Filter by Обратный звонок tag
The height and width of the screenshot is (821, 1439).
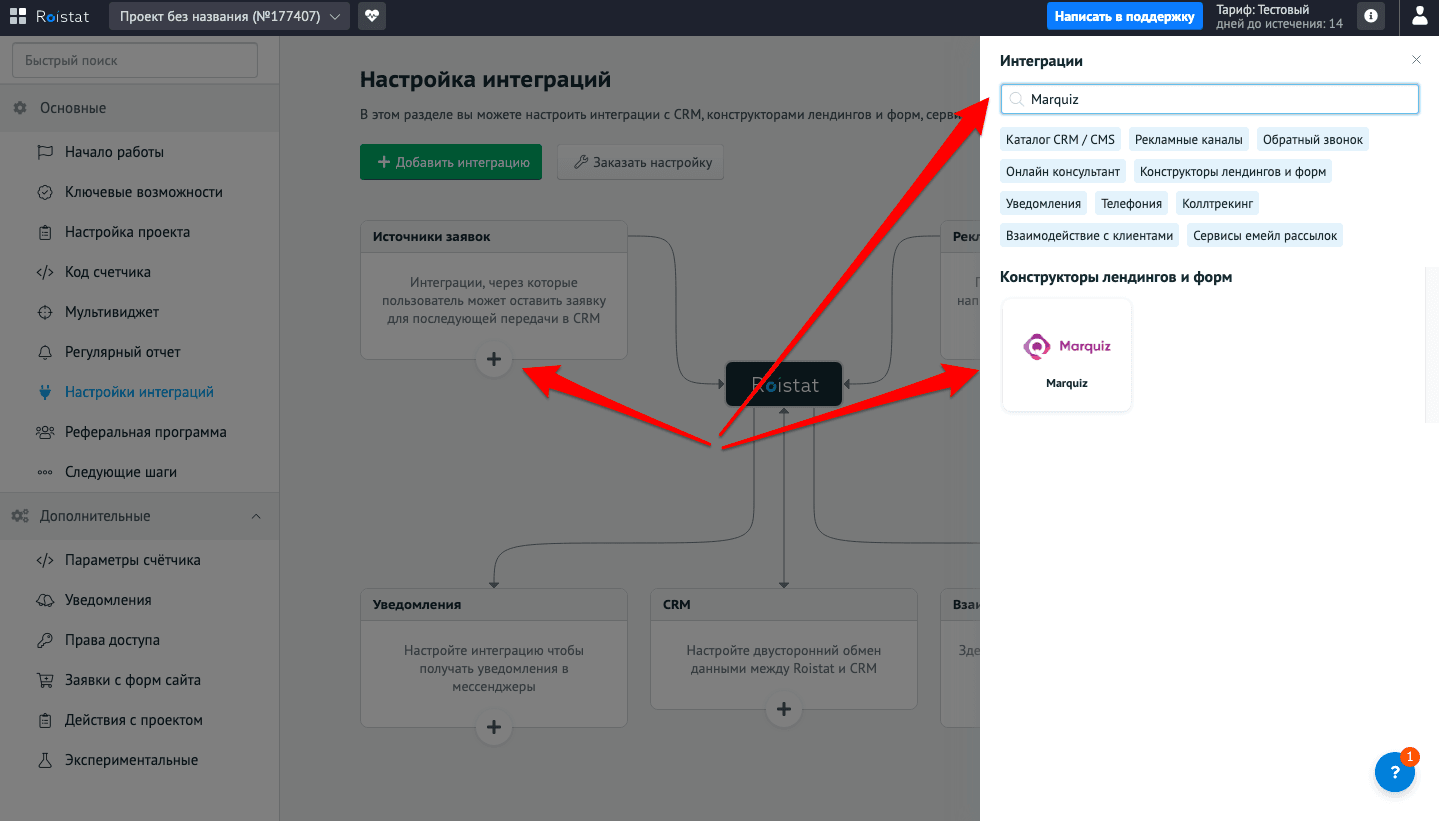click(x=1313, y=139)
